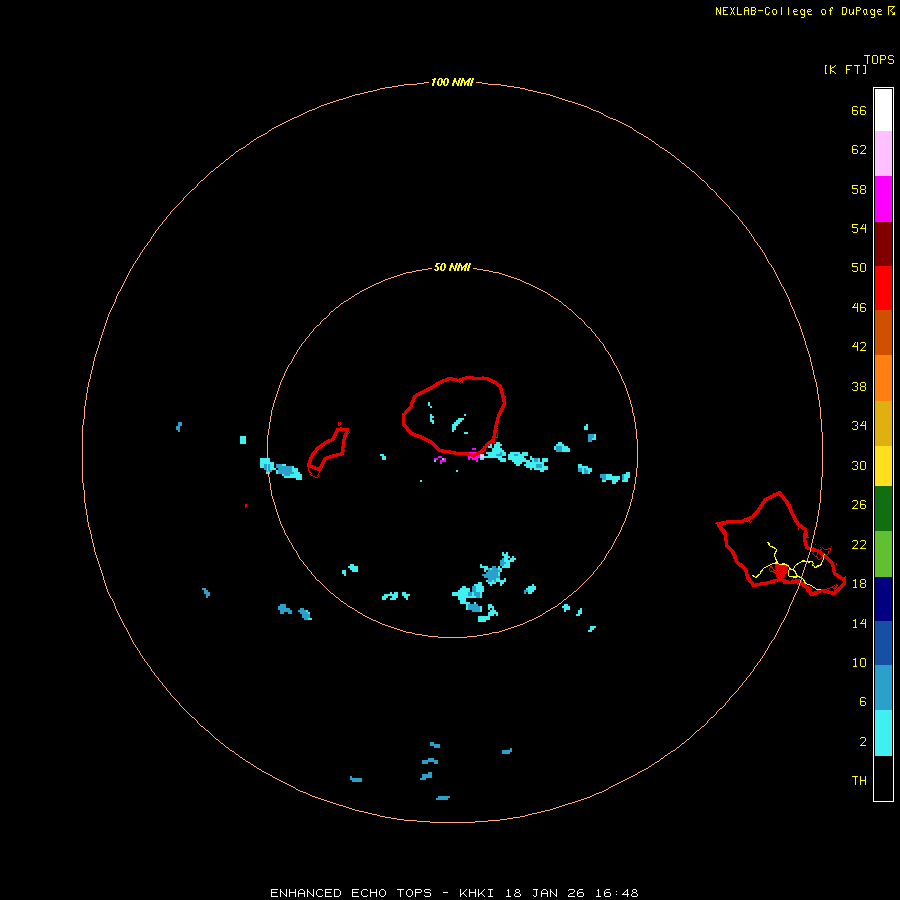900x900 pixels.
Task: Select the 46 scale label
Action: (859, 308)
